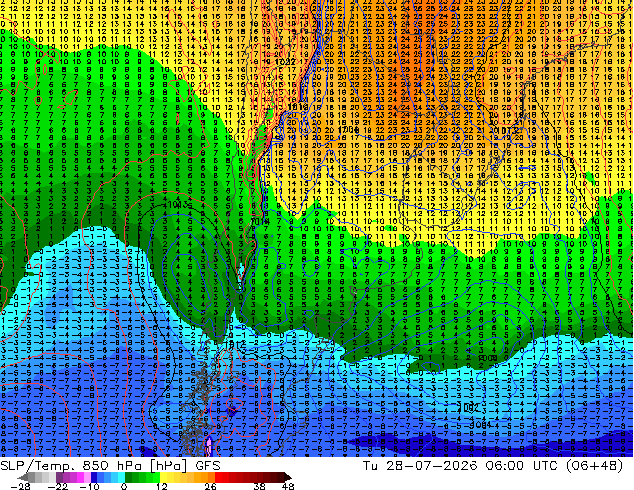Click the bright red segment of the legend
This screenshot has height=490, width=634.
218,477
